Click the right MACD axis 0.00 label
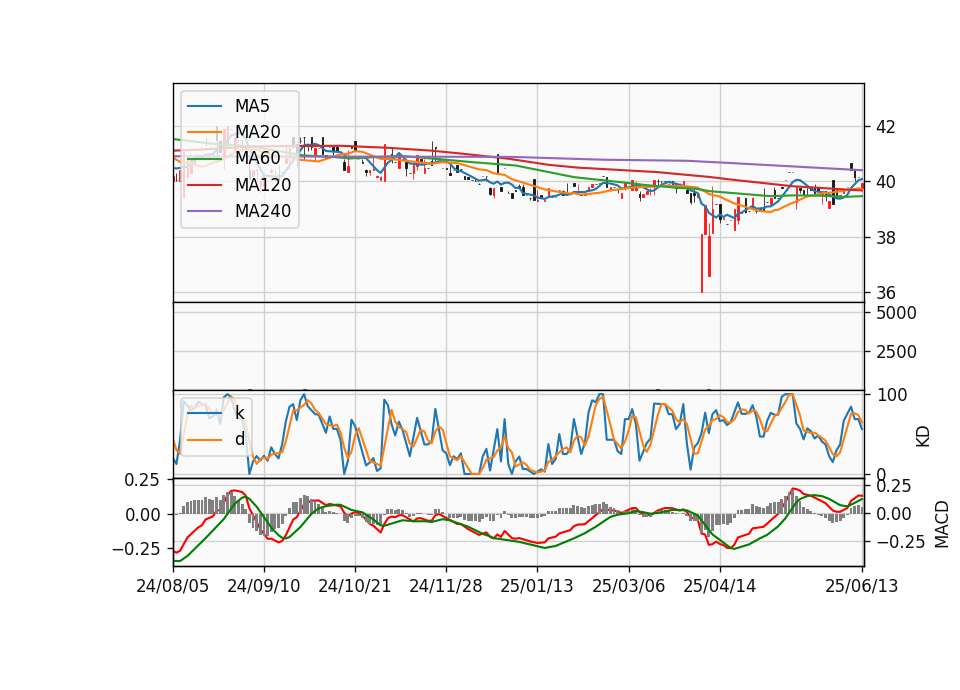Image resolution: width=960 pixels, height=690 pixels. pos(894,514)
